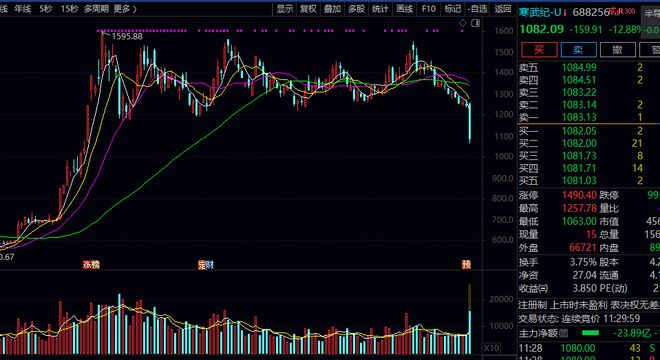The width and height of the screenshot is (660, 360).
Task: Click the red 买 buy button
Action: (539, 50)
